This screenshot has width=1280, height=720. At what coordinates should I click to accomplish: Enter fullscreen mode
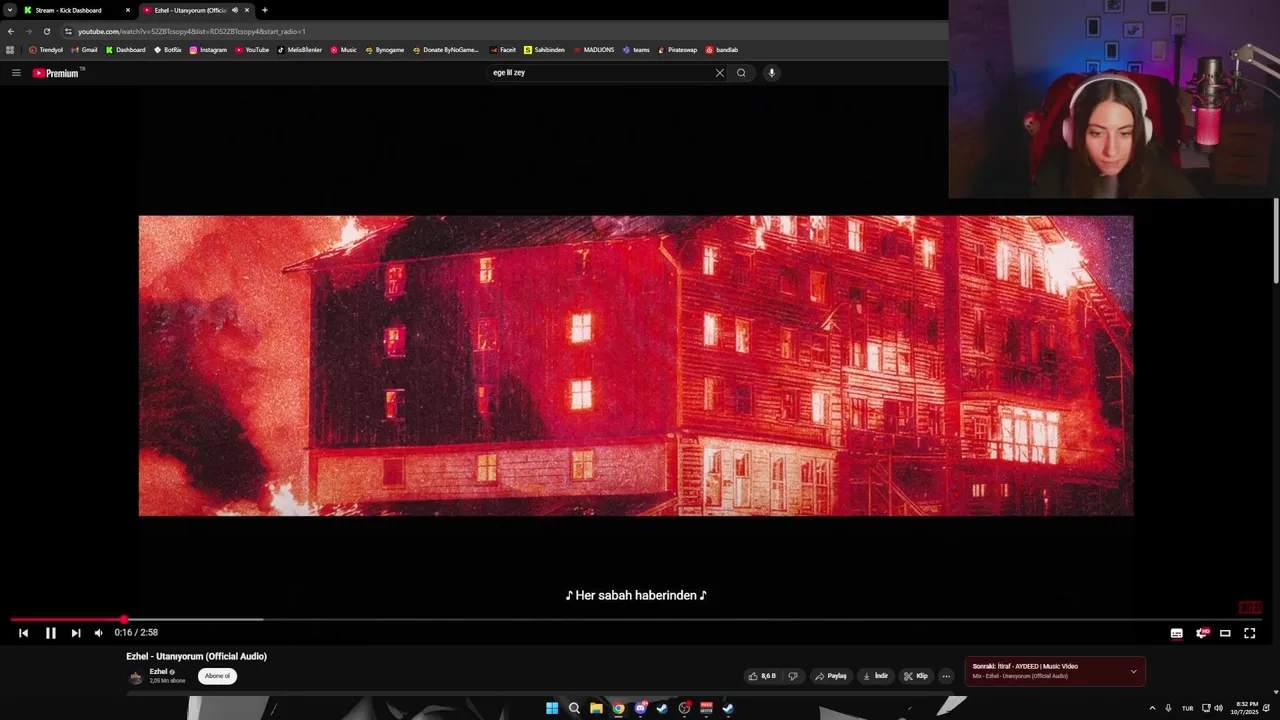(x=1250, y=633)
